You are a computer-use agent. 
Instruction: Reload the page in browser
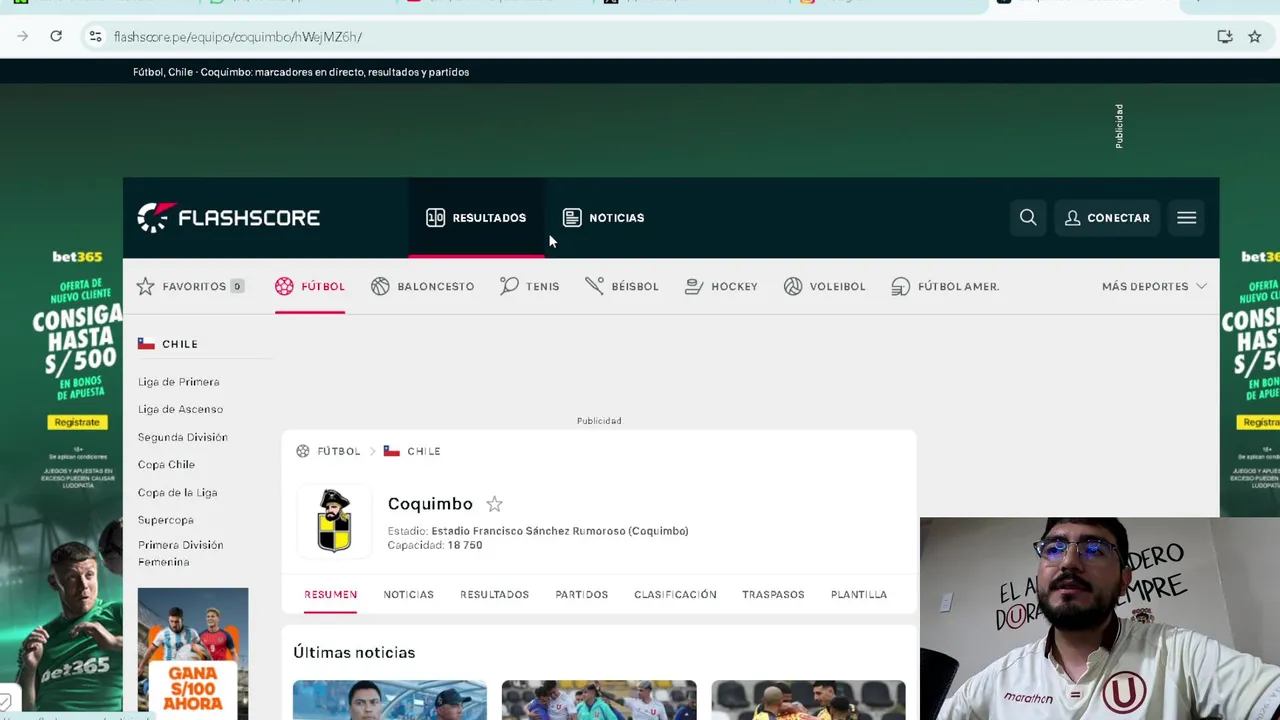pos(56,36)
